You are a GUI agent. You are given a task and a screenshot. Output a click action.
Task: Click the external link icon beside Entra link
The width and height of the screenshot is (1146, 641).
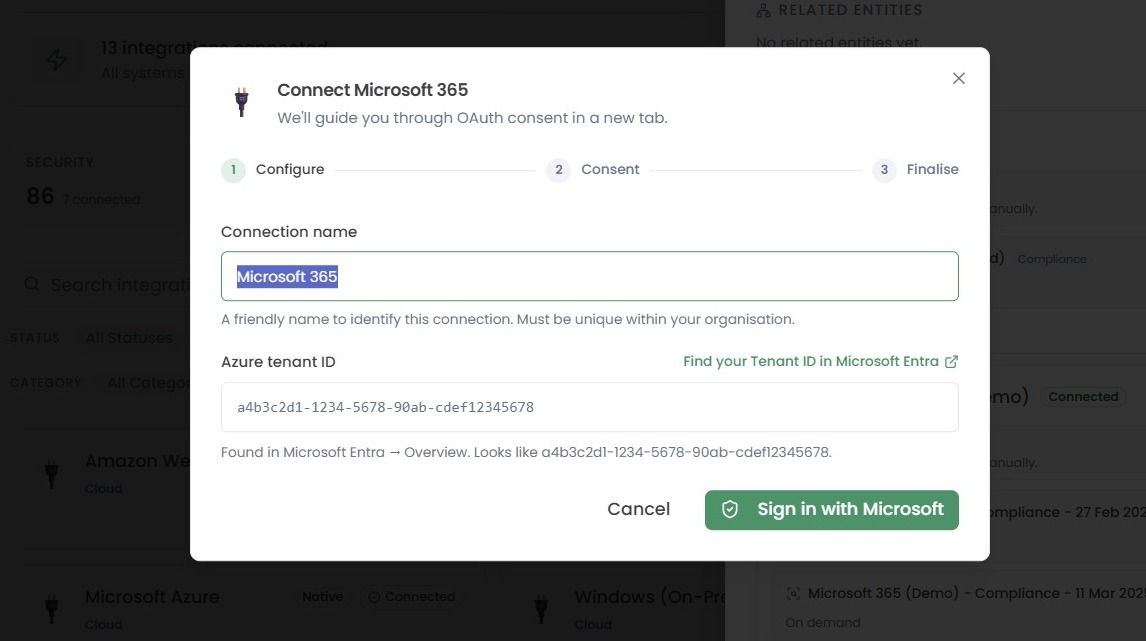(951, 362)
